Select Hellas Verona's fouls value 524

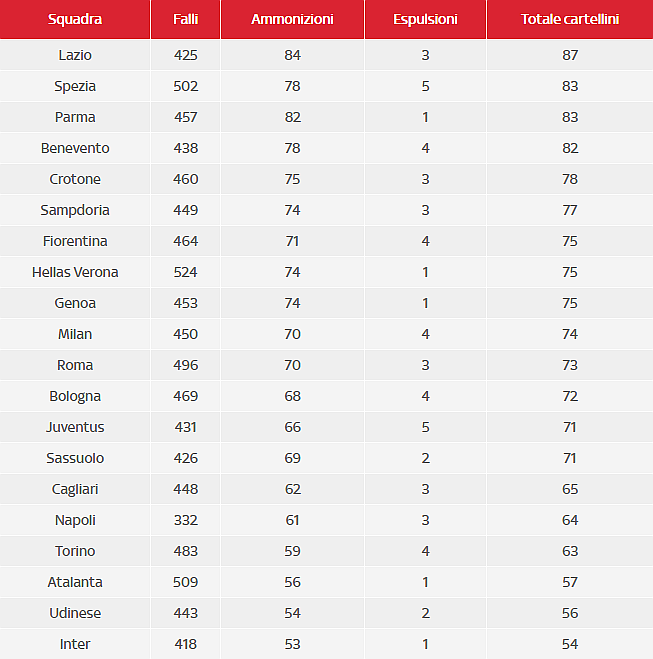click(x=186, y=272)
